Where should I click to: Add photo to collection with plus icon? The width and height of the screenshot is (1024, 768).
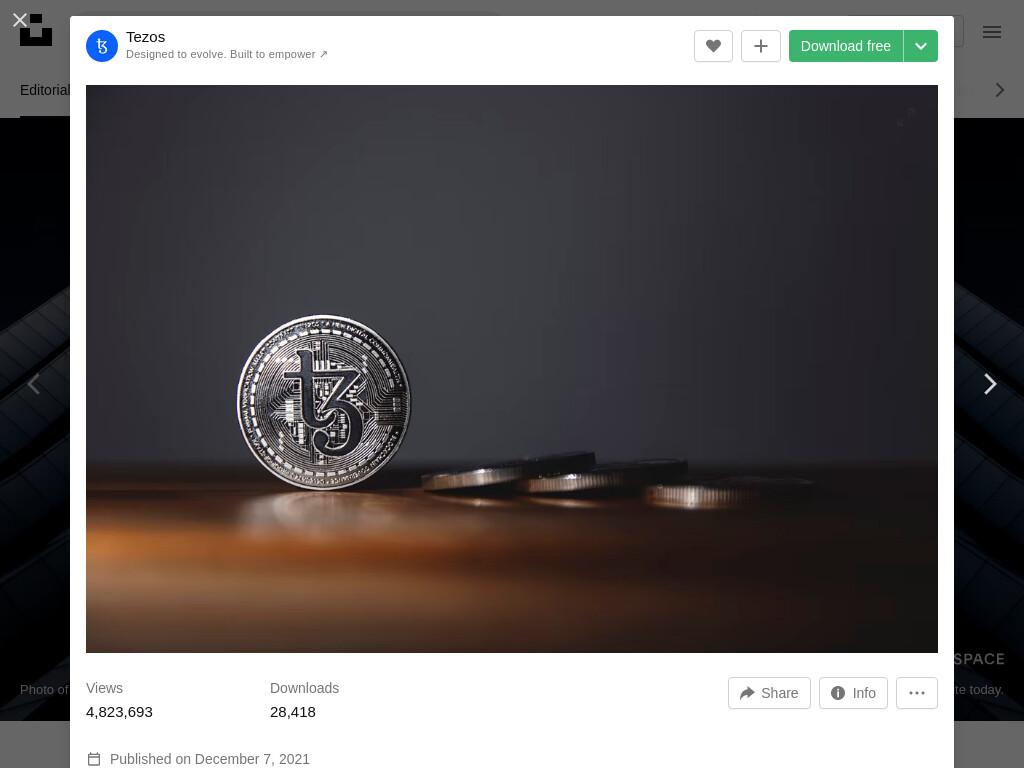point(761,46)
